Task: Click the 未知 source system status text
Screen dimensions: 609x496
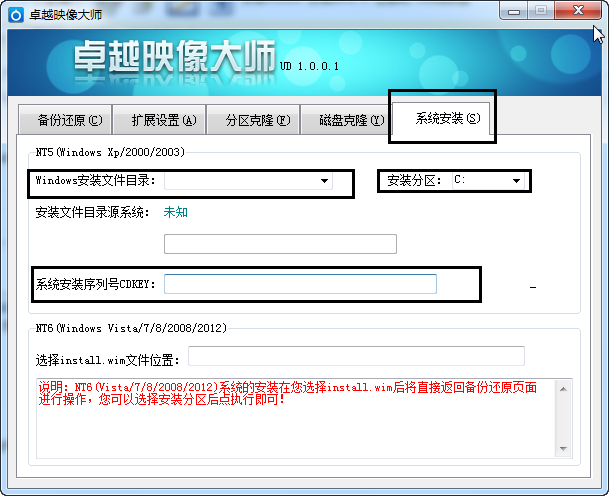Action: click(x=176, y=212)
